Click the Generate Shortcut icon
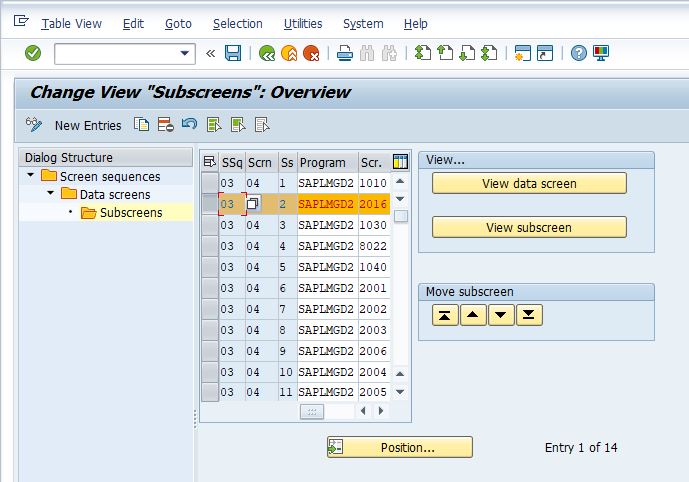 [545, 53]
